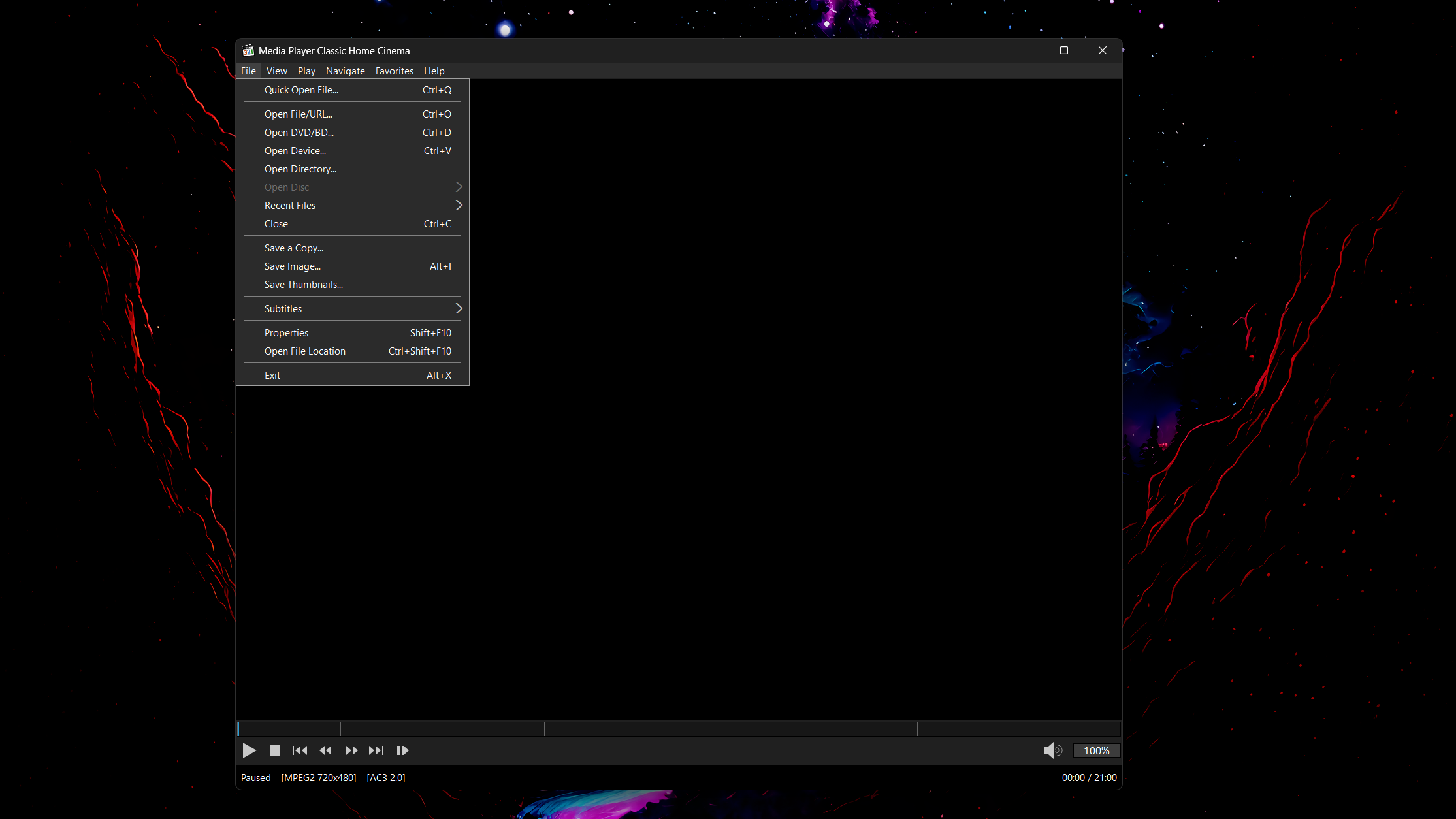Choose Open File/URL...
The width and height of the screenshot is (1456, 819).
tap(353, 114)
